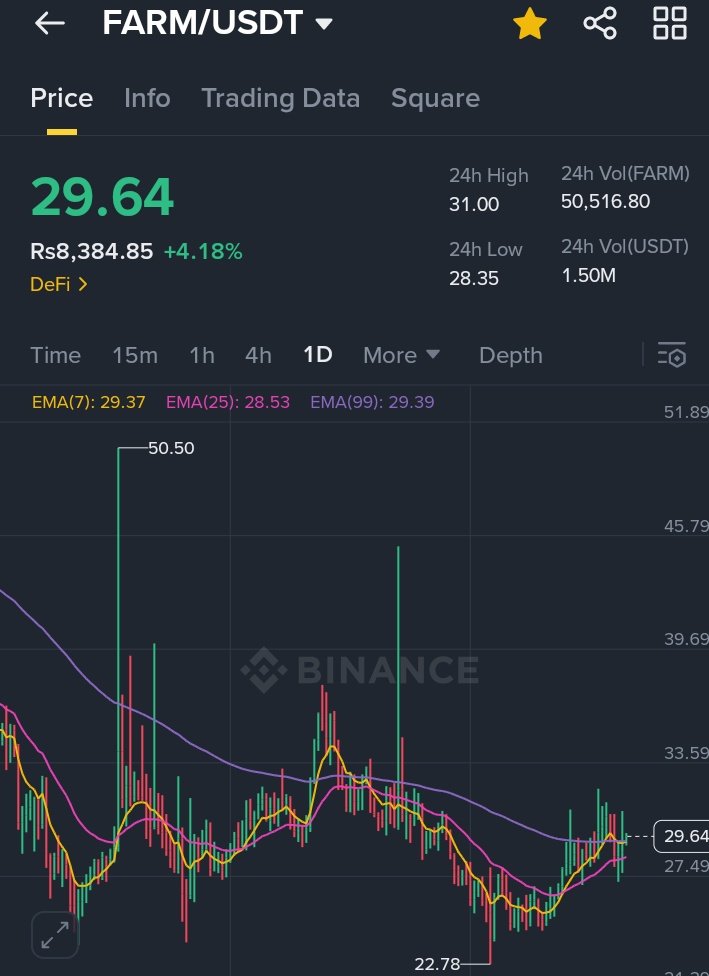
Task: Open the Trading Data tab
Action: (x=281, y=98)
